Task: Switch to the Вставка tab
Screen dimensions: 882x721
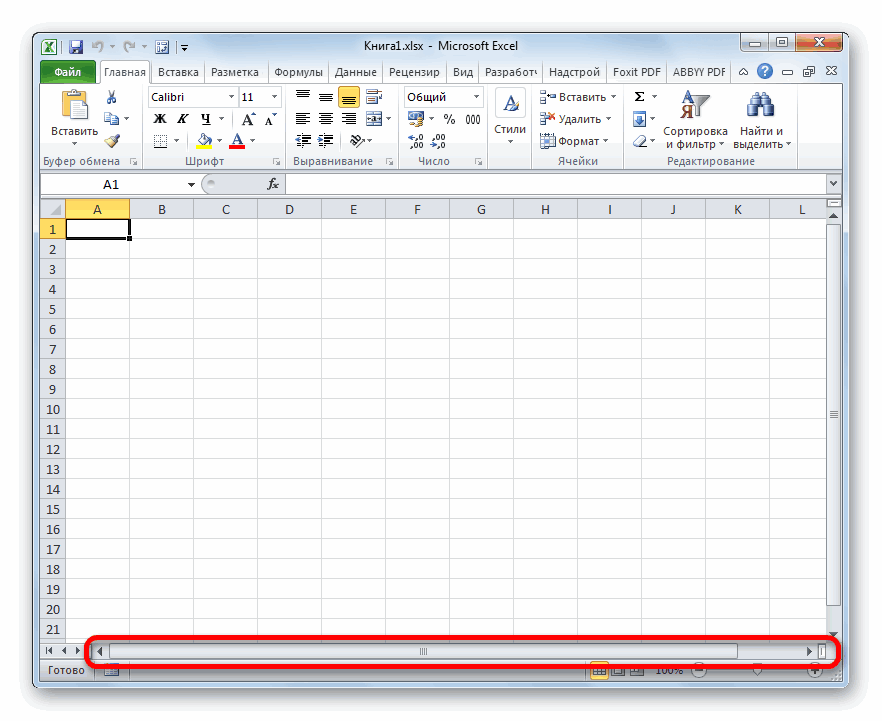Action: click(x=178, y=72)
